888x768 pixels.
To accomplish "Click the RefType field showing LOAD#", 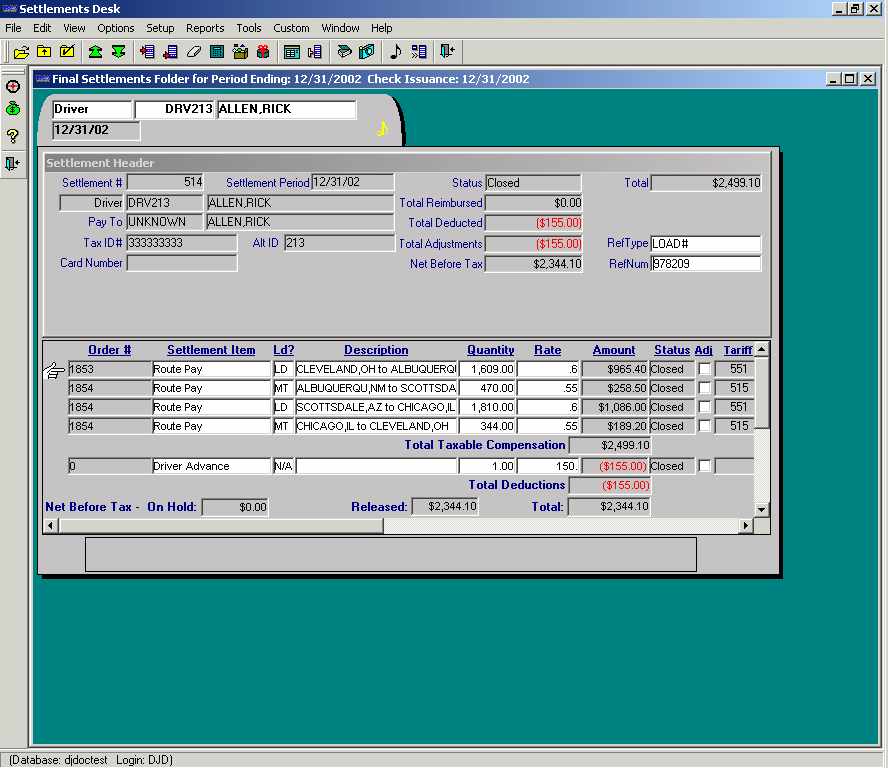I will 705,244.
